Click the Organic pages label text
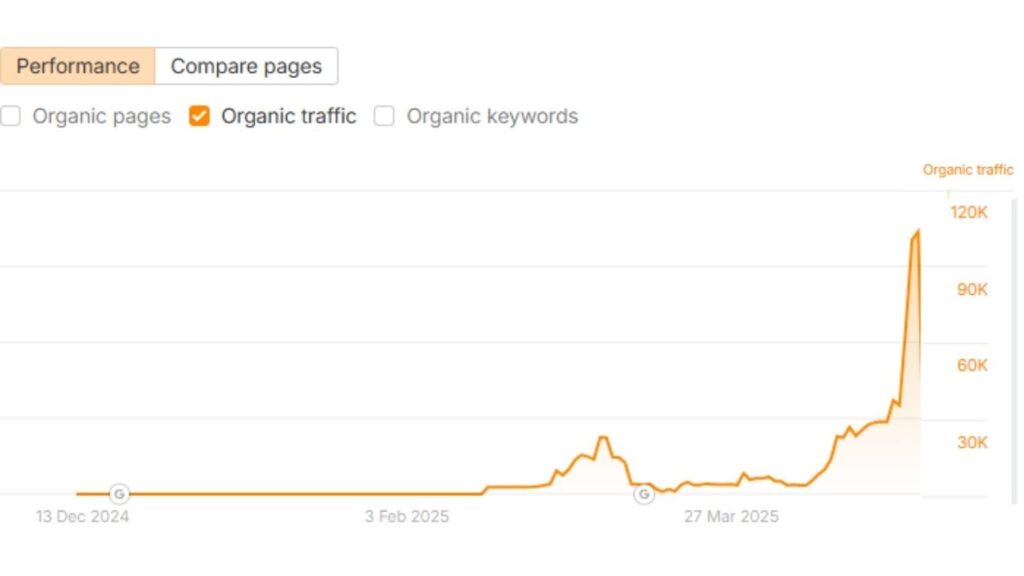This screenshot has width=1024, height=576. [101, 116]
